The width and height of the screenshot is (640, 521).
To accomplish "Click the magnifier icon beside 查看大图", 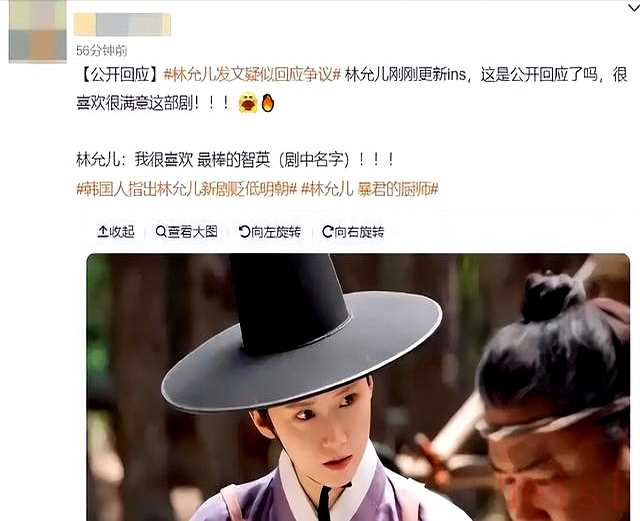I will [161, 232].
